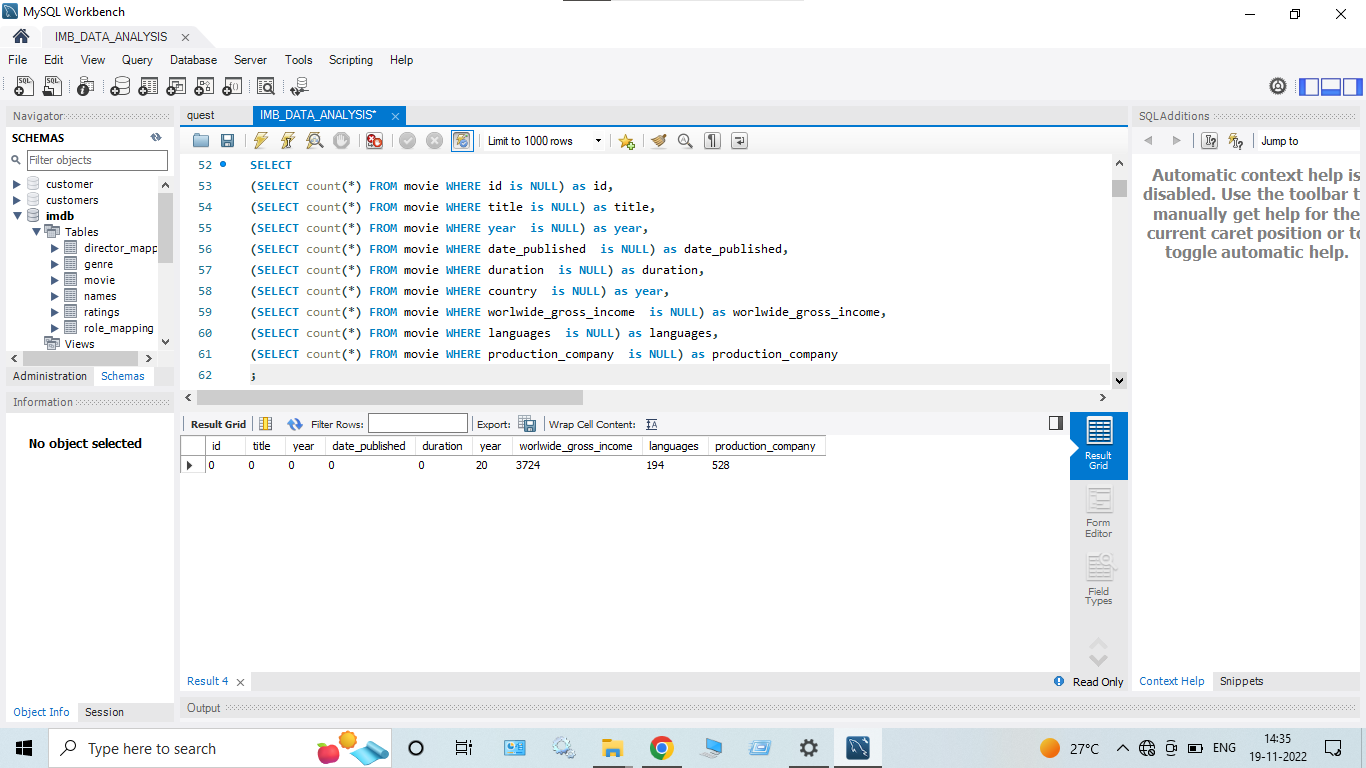Open the Explain Plan icon for the query

(314, 140)
